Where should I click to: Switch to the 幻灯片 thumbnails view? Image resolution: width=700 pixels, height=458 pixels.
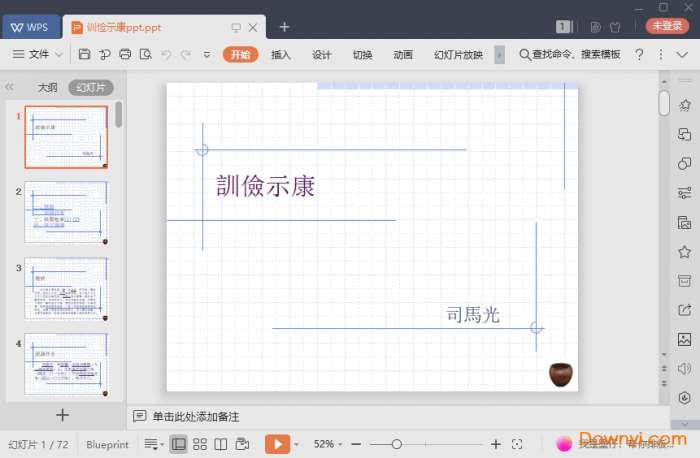pyautogui.click(x=91, y=87)
